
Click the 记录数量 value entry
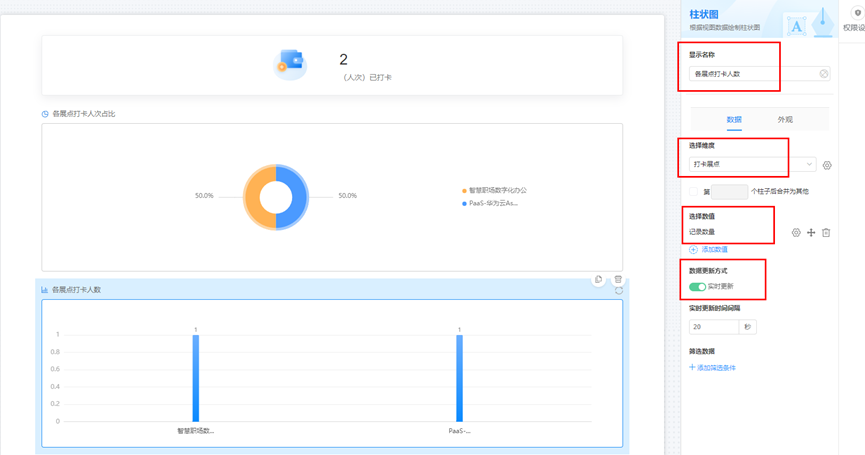coord(702,232)
